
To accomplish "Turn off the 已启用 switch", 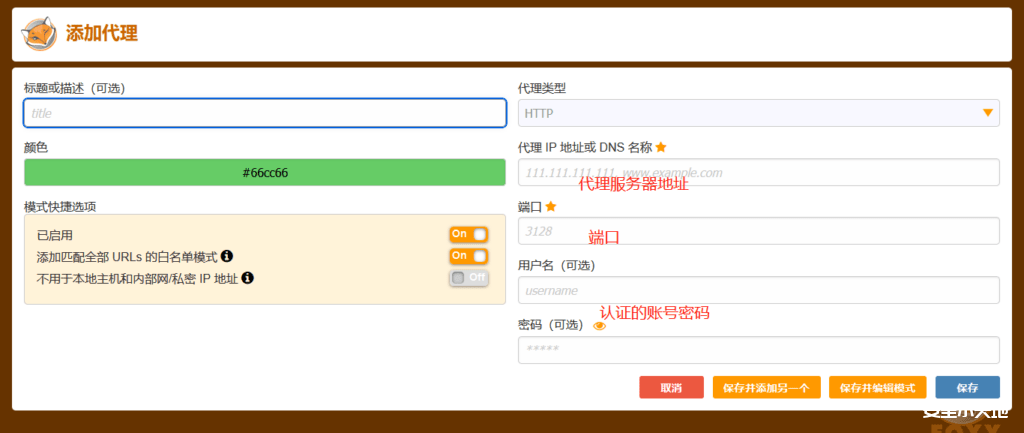I will coord(468,234).
